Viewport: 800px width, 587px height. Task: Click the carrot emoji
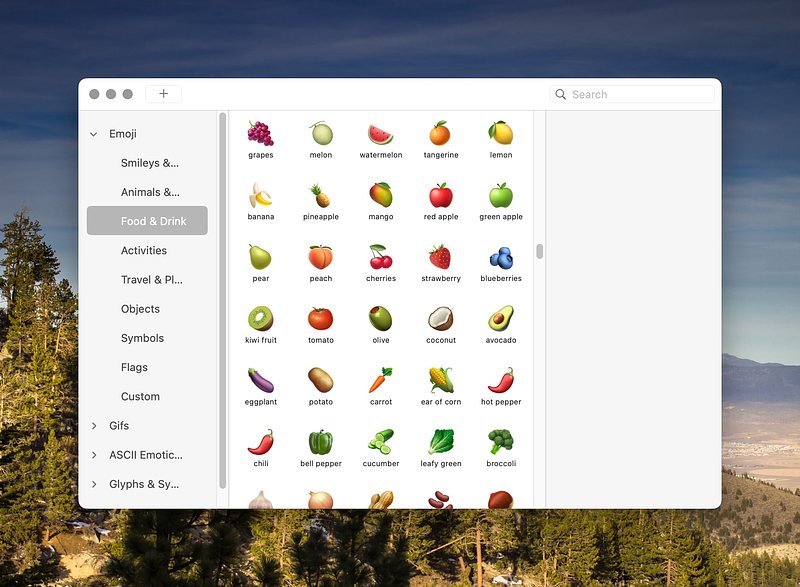point(381,380)
